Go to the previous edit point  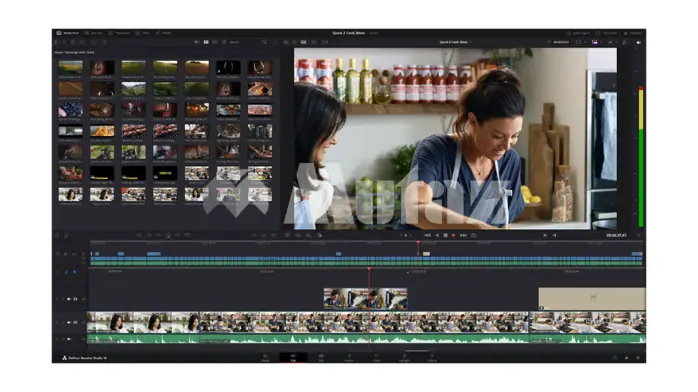[545, 235]
